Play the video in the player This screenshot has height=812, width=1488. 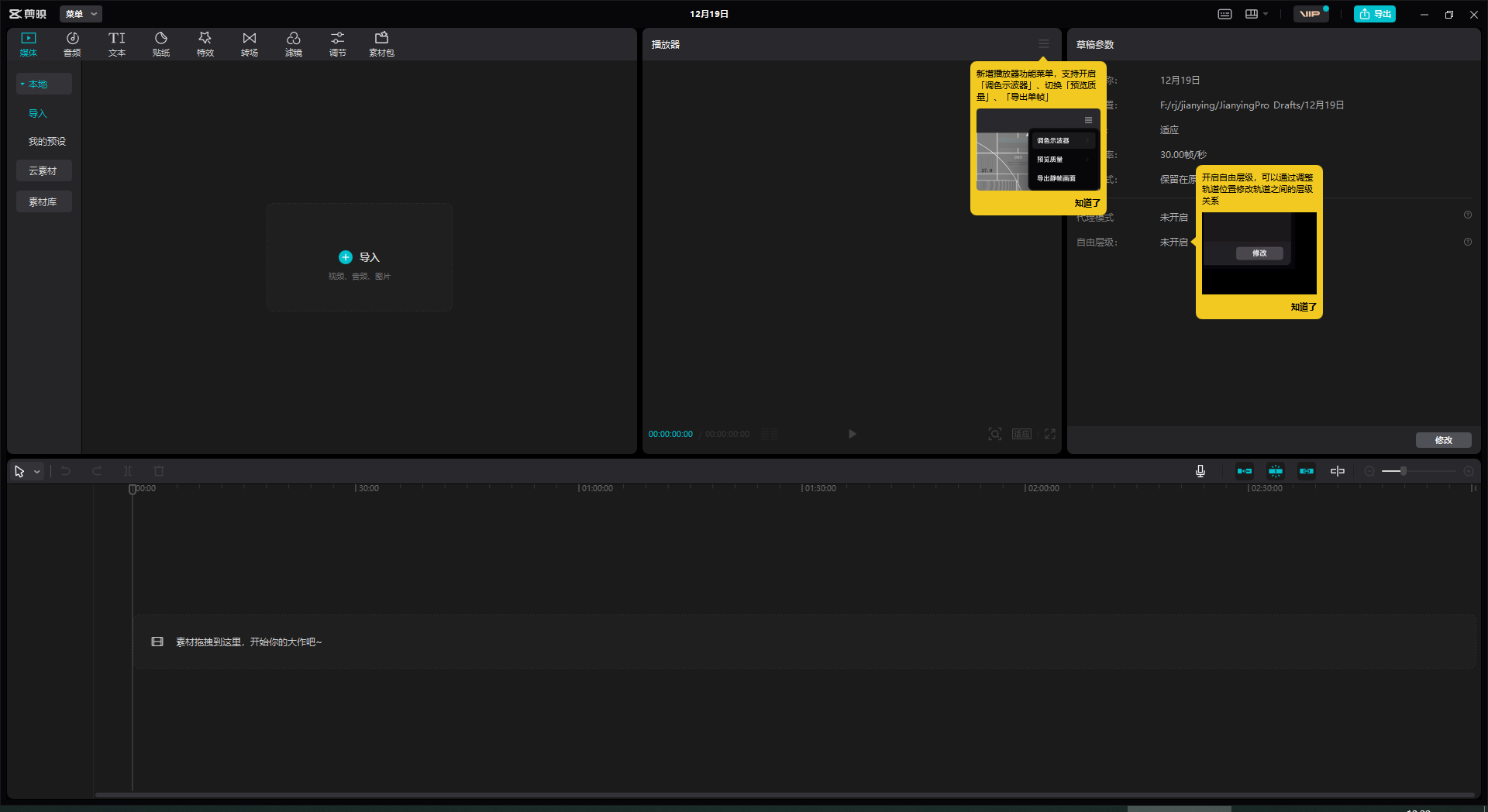tap(852, 434)
